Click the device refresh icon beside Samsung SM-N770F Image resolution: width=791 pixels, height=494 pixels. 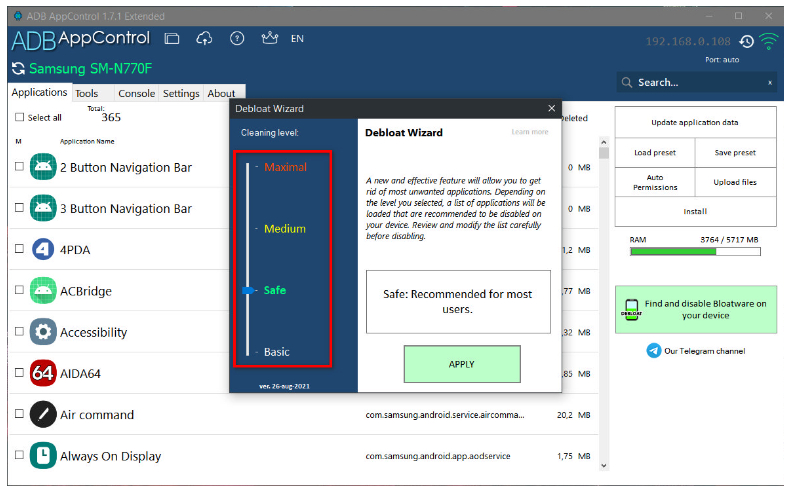18,70
